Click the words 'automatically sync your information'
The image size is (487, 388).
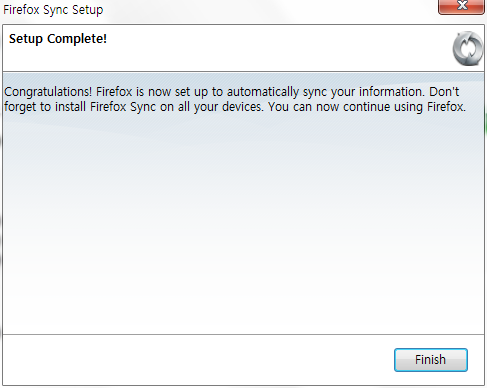click(x=325, y=92)
